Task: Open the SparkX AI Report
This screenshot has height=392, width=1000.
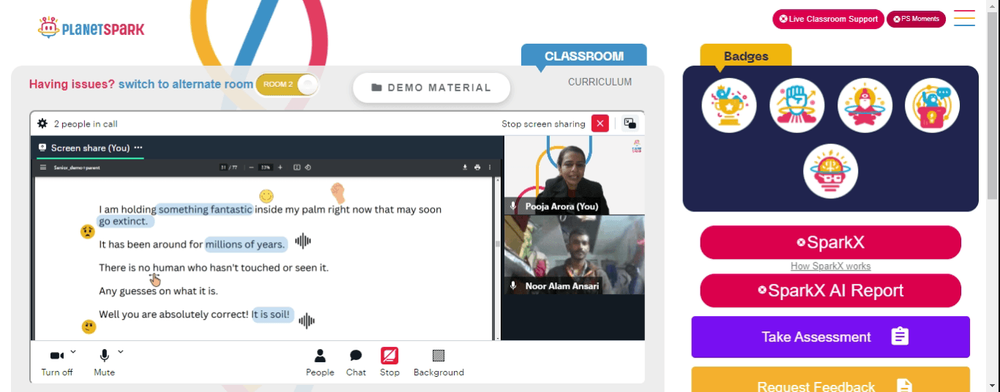Action: point(830,291)
